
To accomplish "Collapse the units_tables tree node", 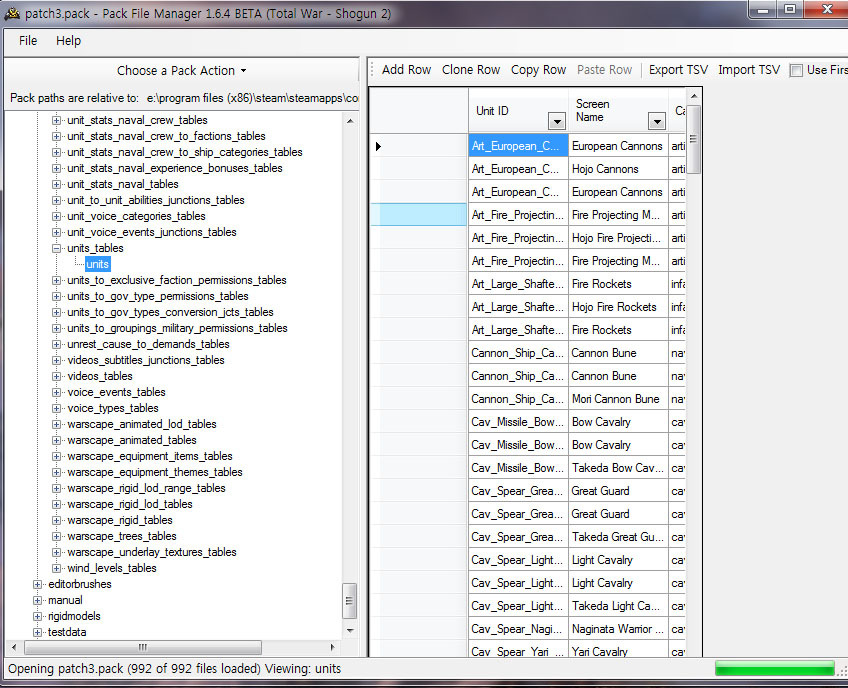I will [56, 248].
